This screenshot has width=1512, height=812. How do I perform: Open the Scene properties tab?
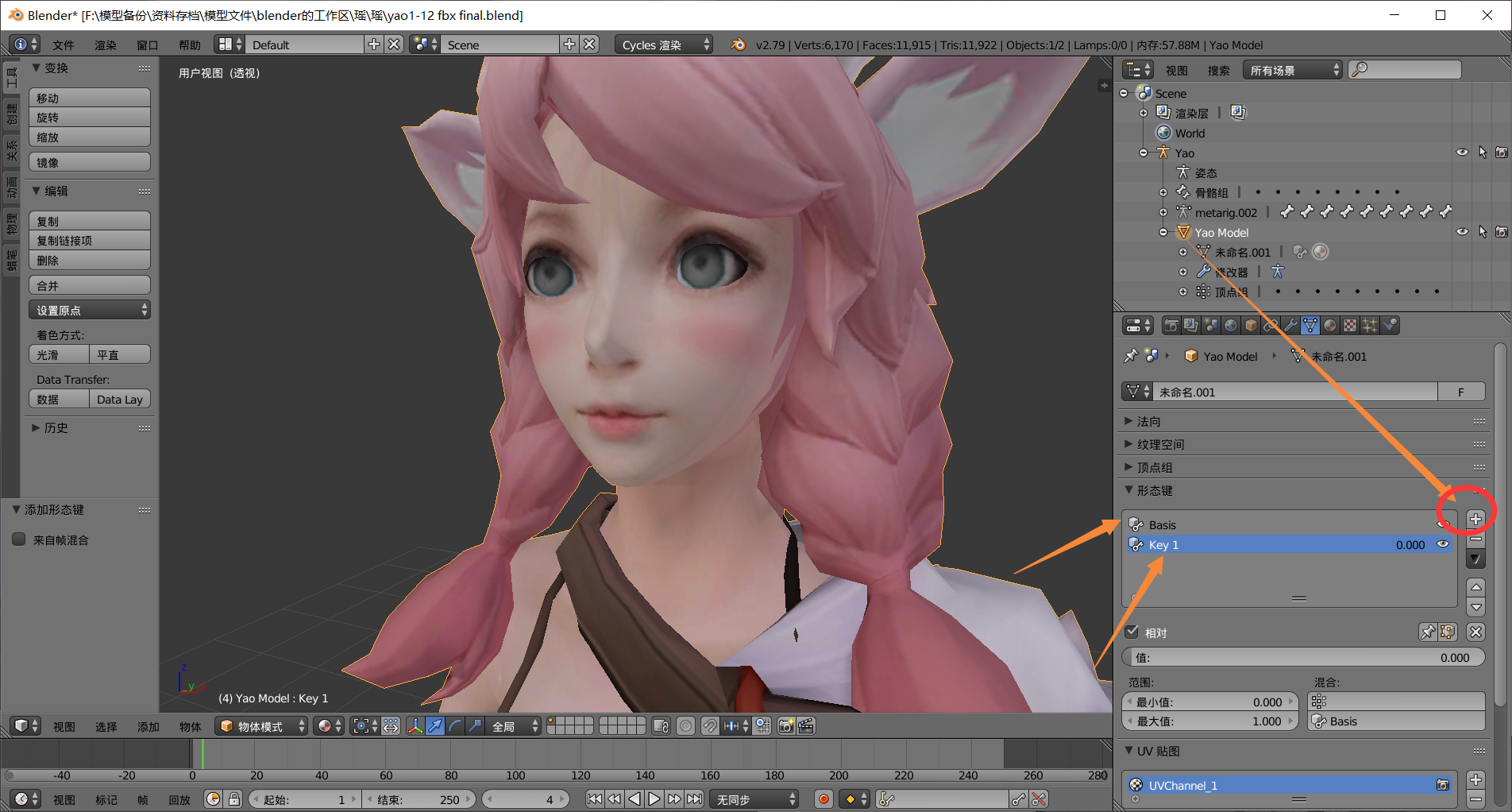[x=1211, y=325]
